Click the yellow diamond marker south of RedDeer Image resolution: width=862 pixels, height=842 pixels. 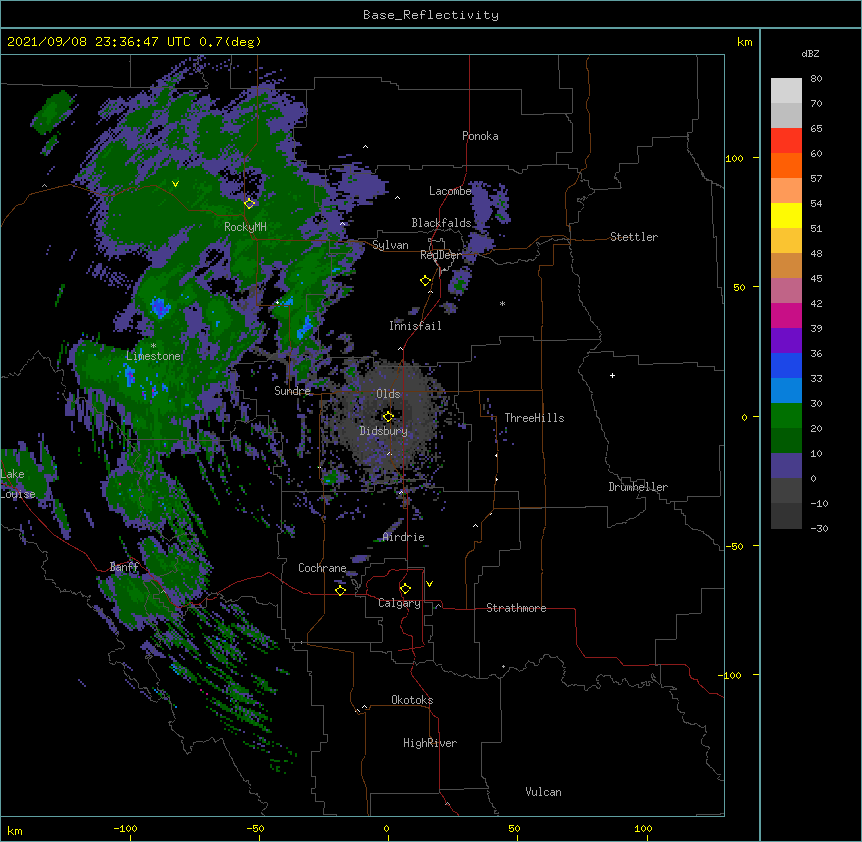pyautogui.click(x=425, y=281)
